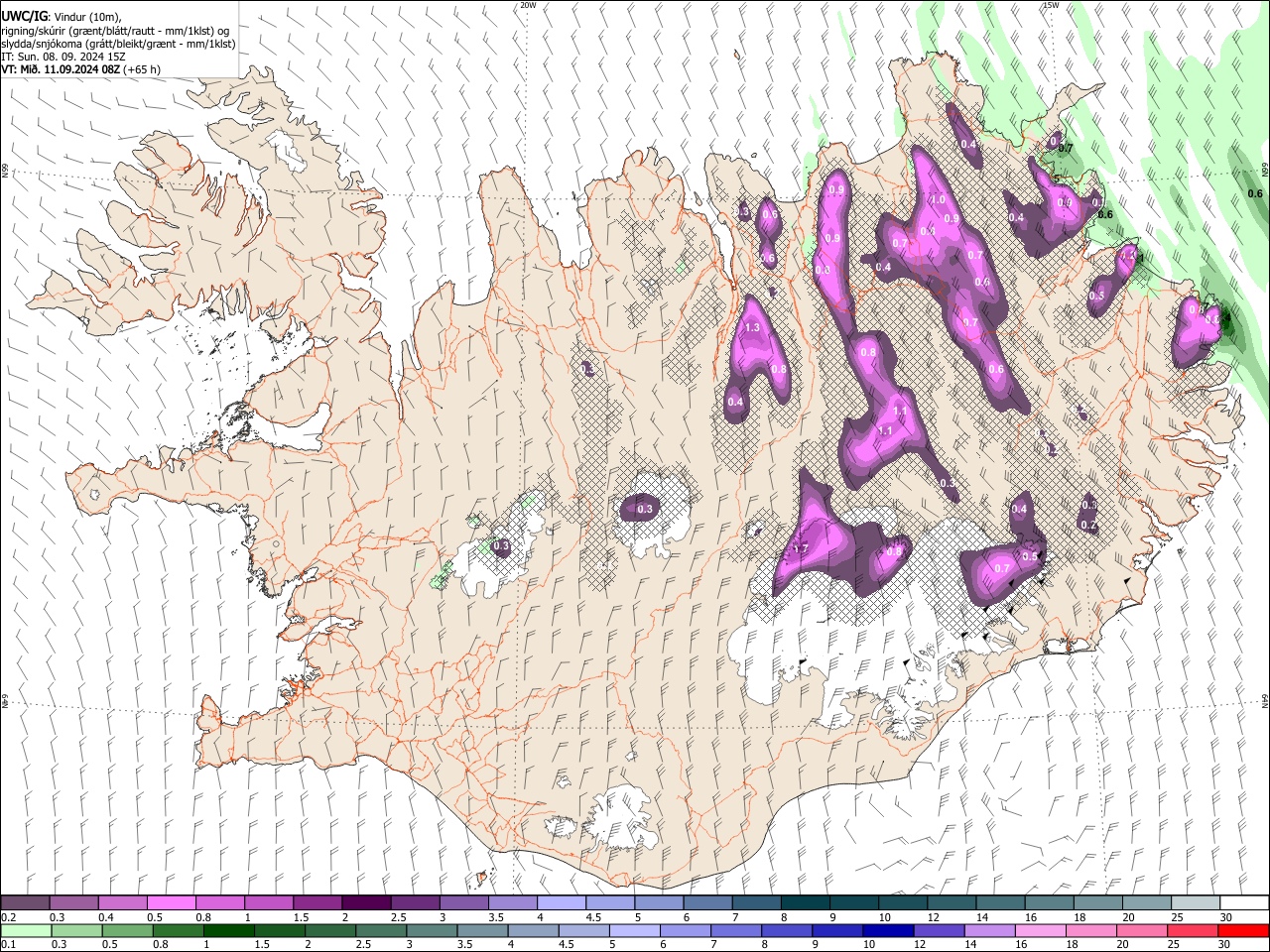Click the 64N latitude label on right edge
This screenshot has width=1270, height=952.
point(1265,700)
